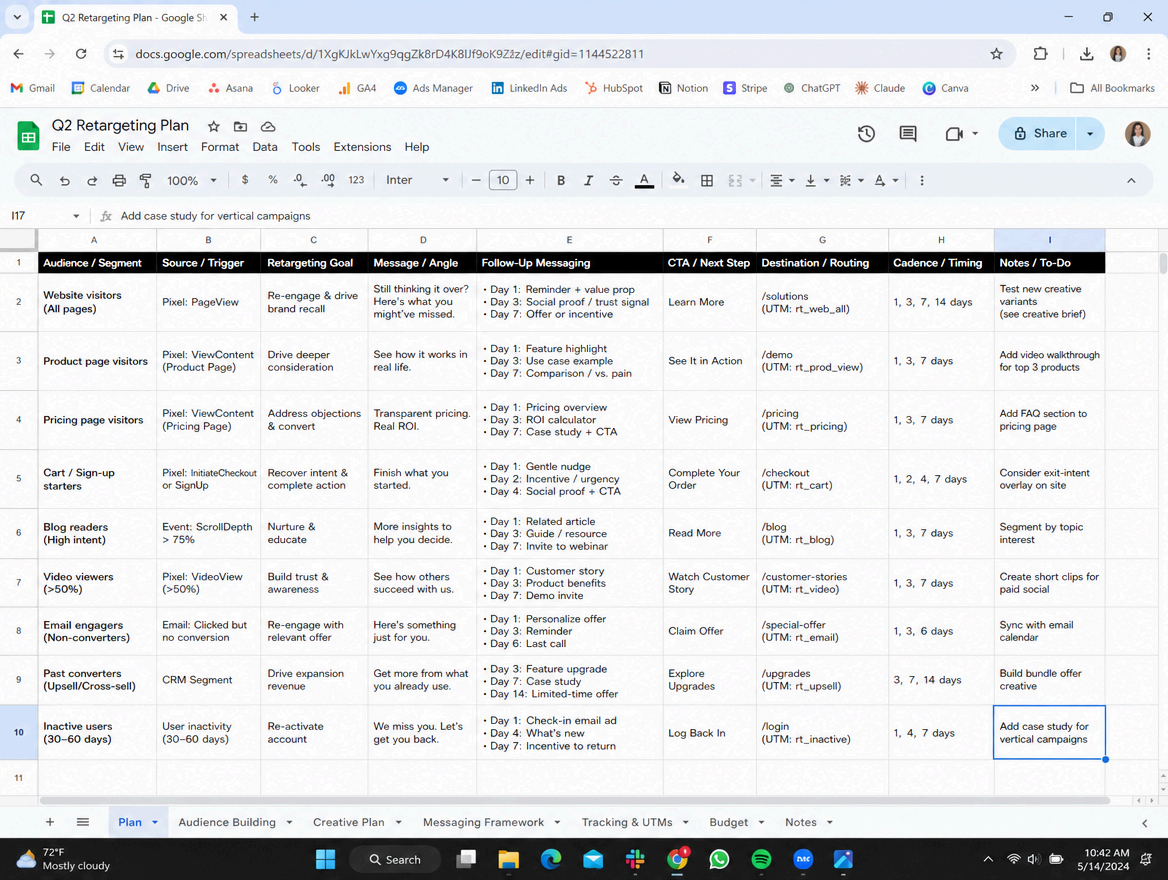Viewport: 1168px width, 880px height.
Task: Collapse the header with the chevron
Action: coord(1131,180)
